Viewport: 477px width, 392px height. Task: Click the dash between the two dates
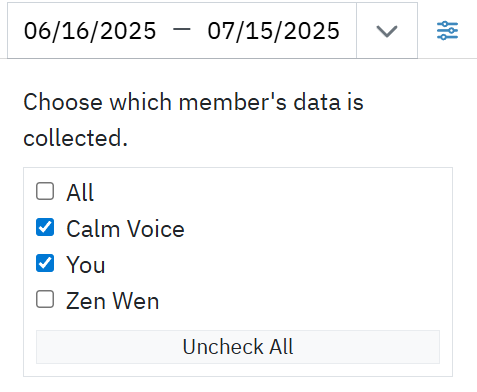click(182, 29)
